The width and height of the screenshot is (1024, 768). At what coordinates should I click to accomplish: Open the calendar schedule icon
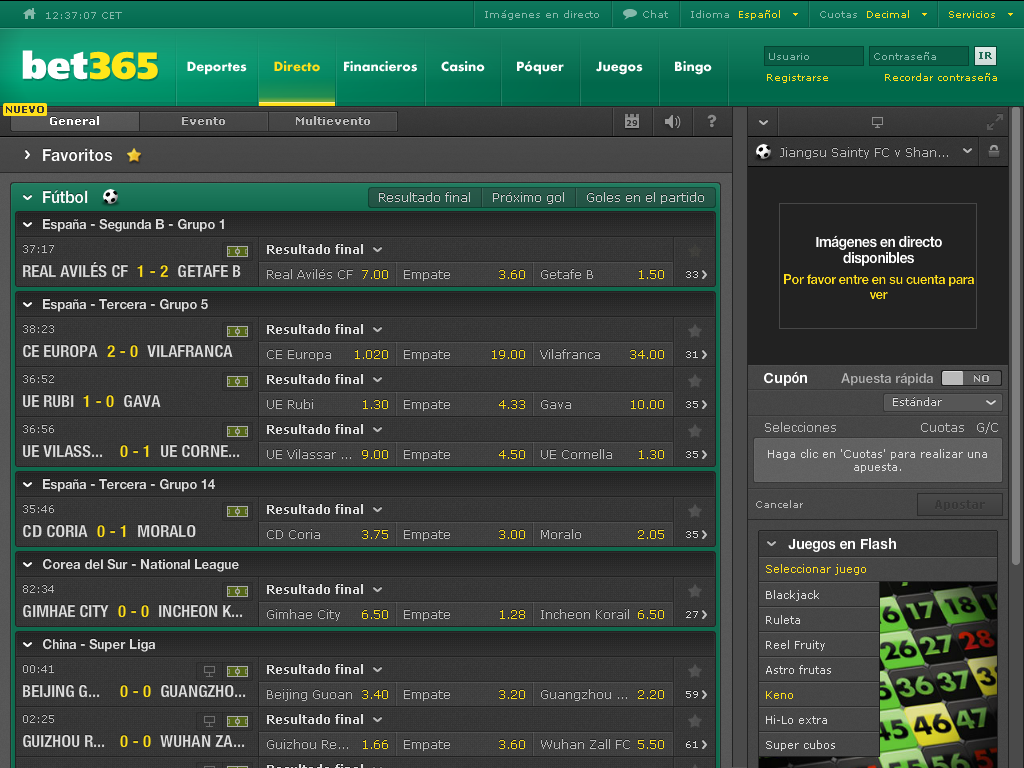(632, 121)
